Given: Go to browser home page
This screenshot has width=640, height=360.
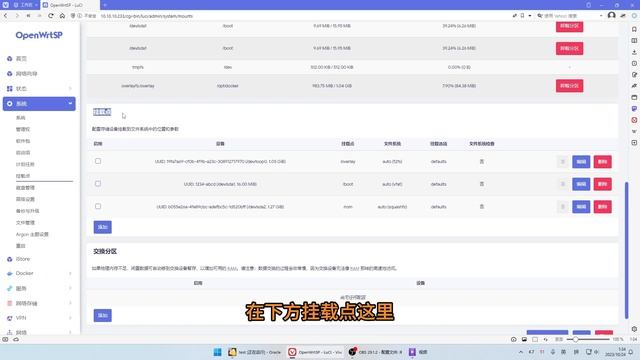Looking at the screenshot, I should tap(62, 16).
